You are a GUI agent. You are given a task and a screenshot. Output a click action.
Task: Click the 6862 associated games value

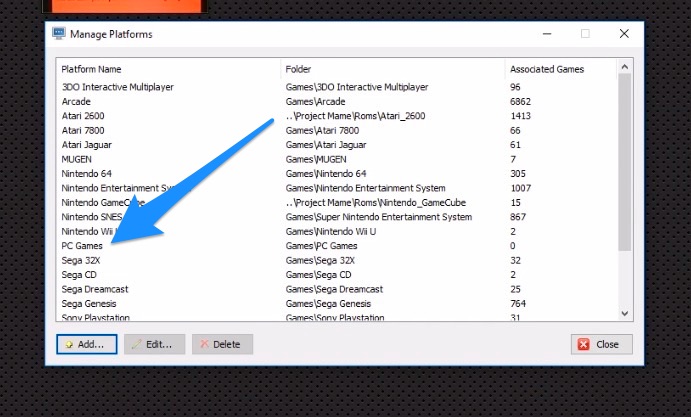[x=520, y=101]
